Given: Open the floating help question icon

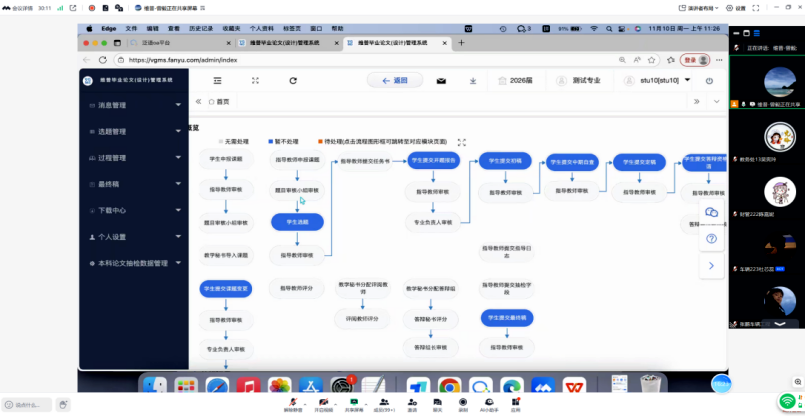Looking at the screenshot, I should click(x=711, y=239).
